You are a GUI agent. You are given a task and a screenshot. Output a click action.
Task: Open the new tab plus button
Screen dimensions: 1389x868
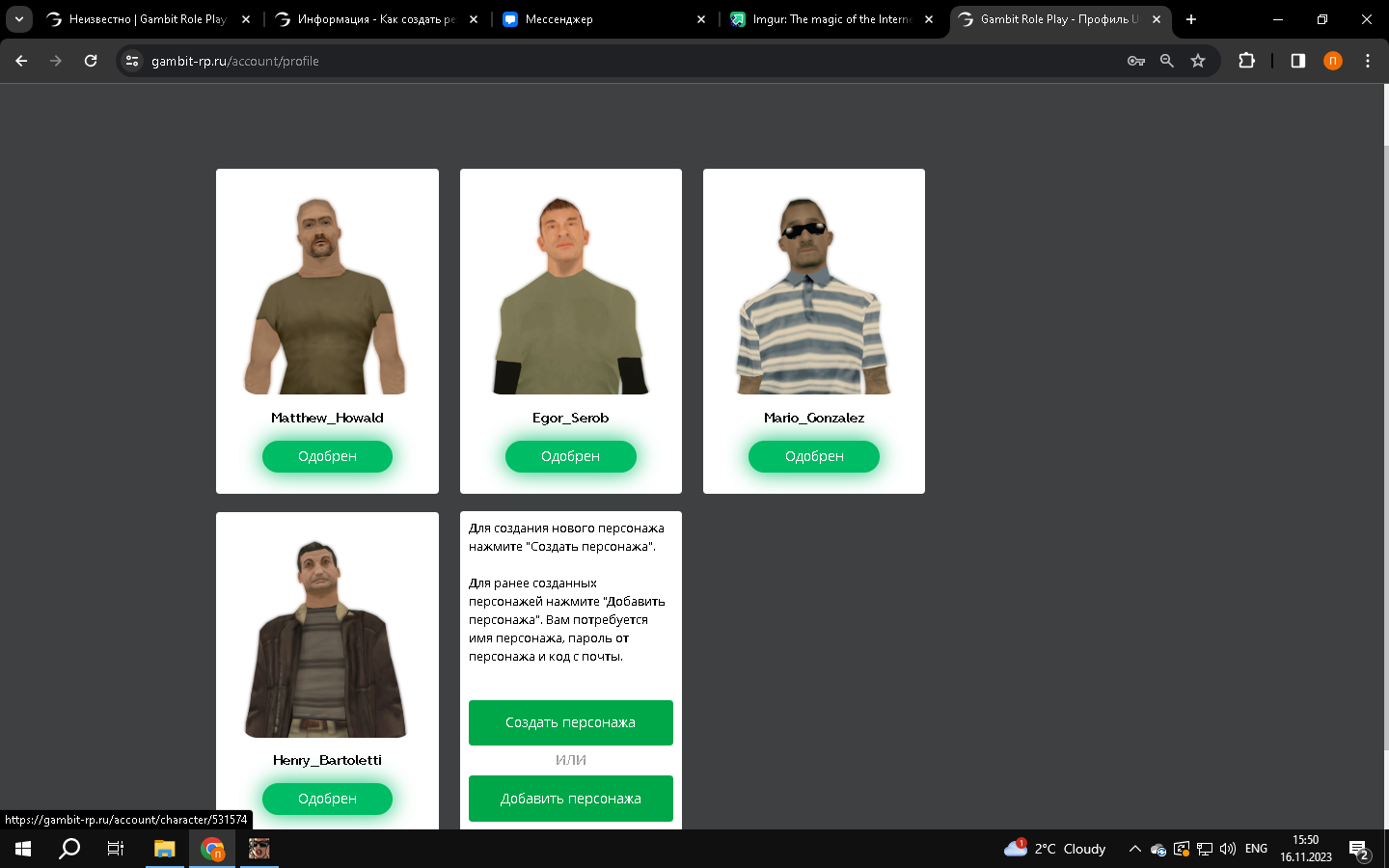(1191, 19)
